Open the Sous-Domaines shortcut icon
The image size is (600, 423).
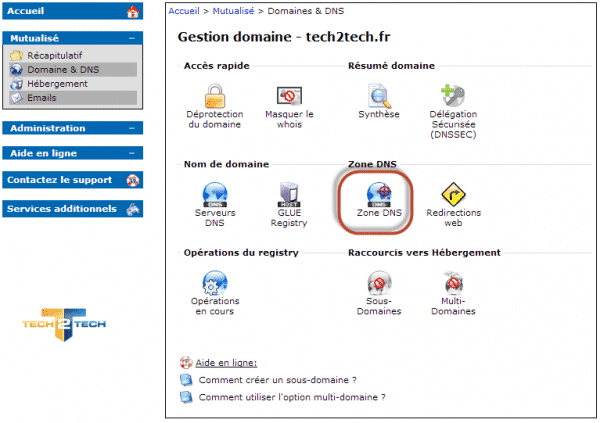tap(378, 284)
